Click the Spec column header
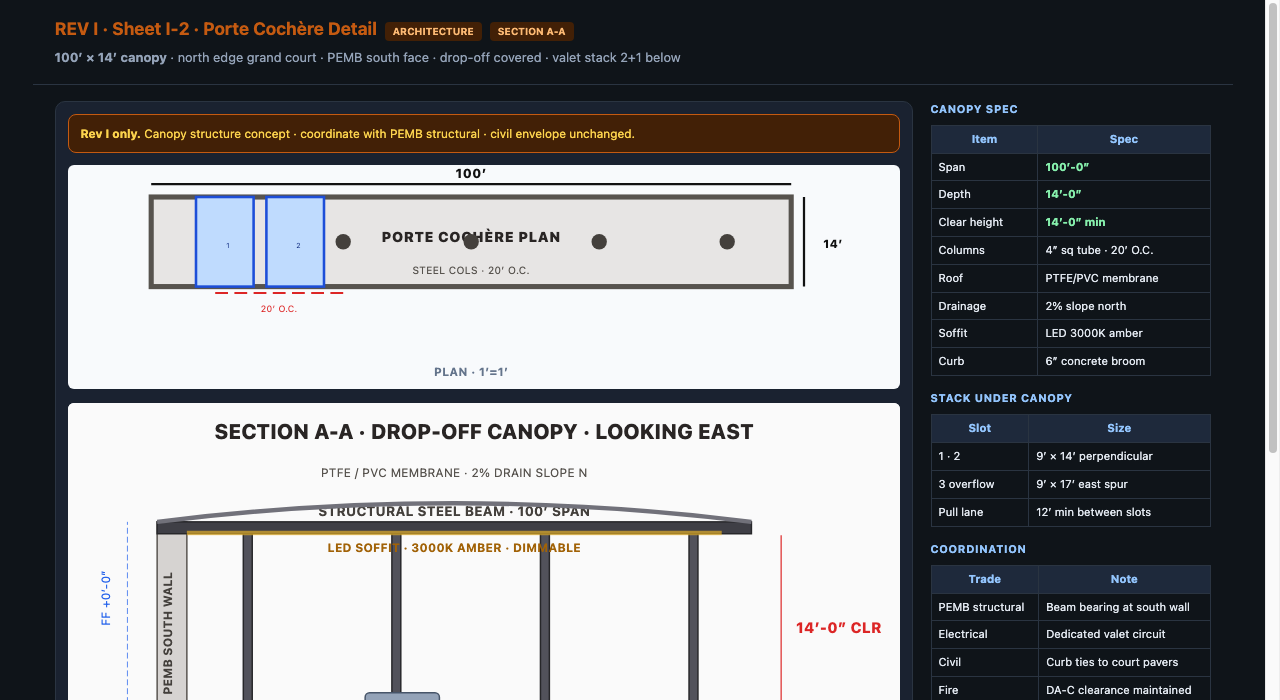 click(1124, 139)
